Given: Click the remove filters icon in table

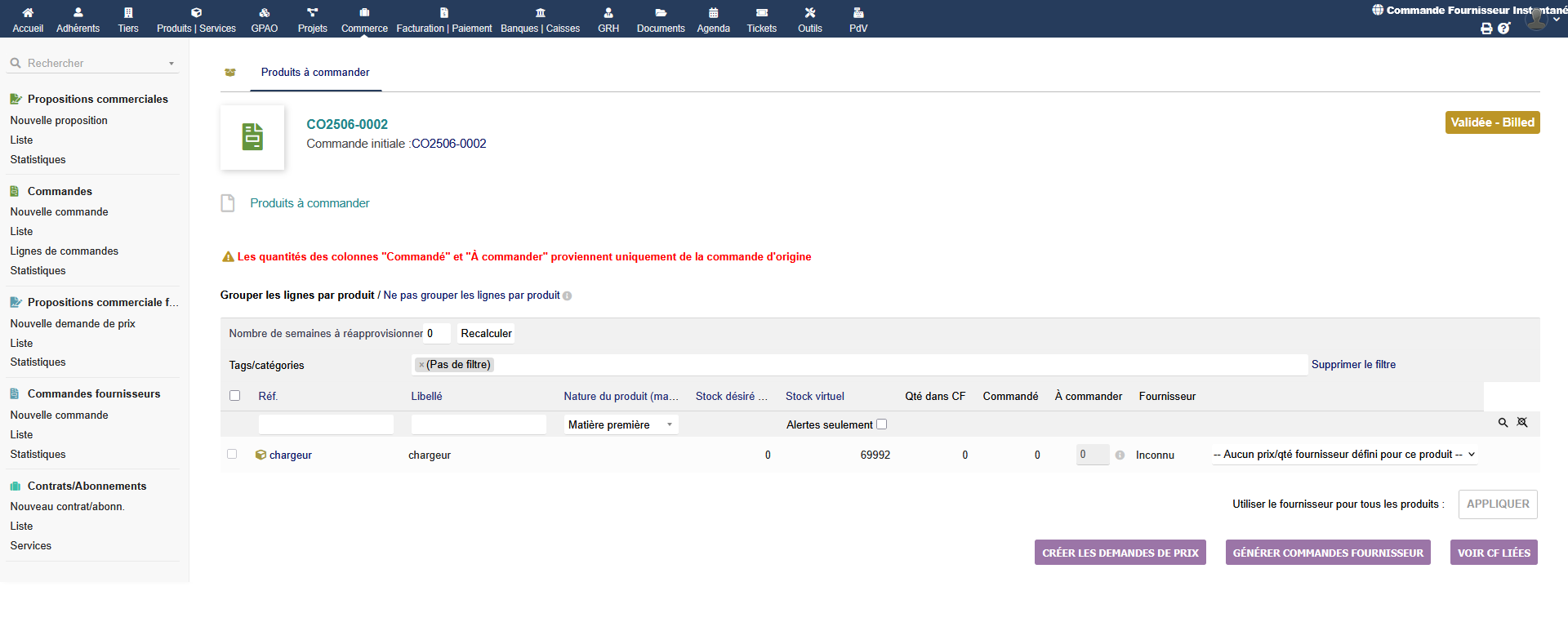Looking at the screenshot, I should point(1522,423).
